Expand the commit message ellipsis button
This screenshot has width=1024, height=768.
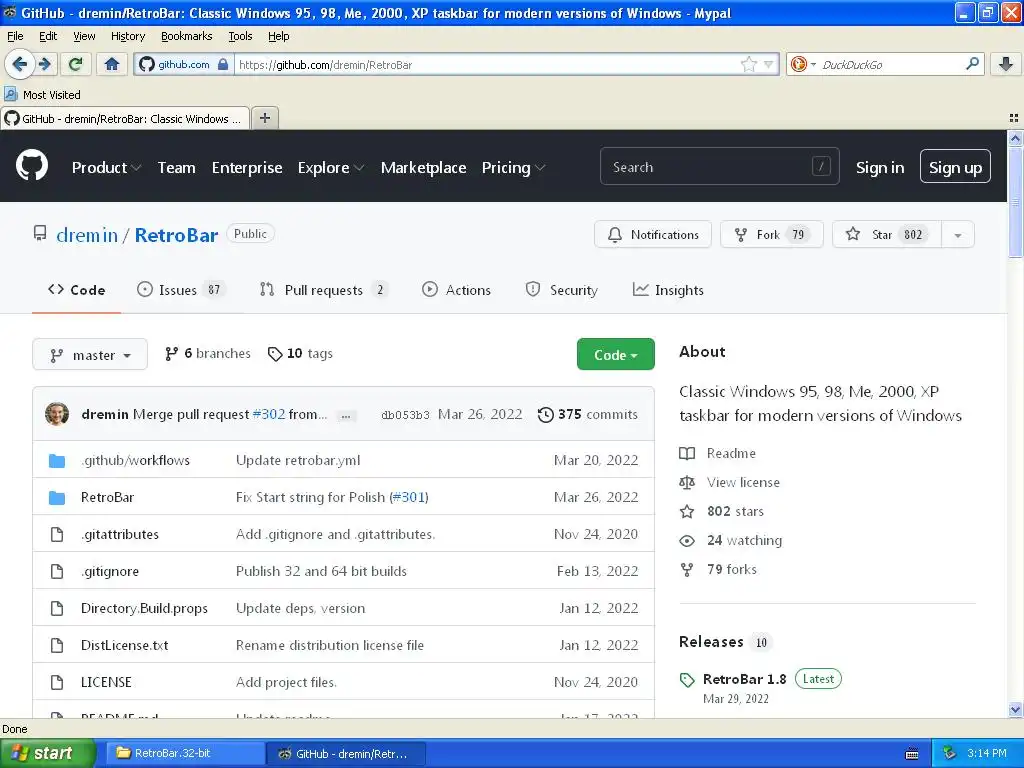pos(346,415)
